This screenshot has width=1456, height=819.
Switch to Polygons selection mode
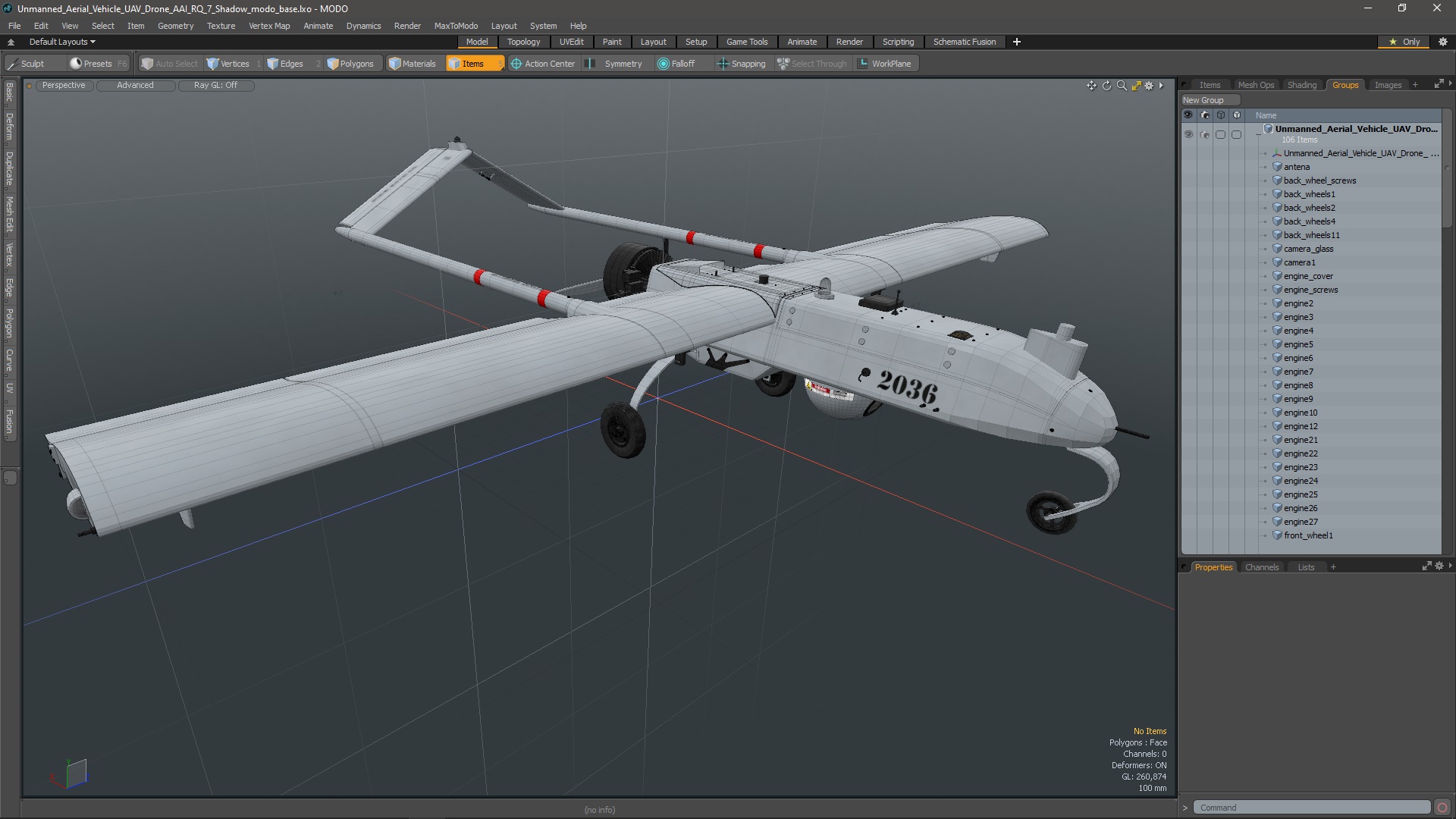(351, 64)
